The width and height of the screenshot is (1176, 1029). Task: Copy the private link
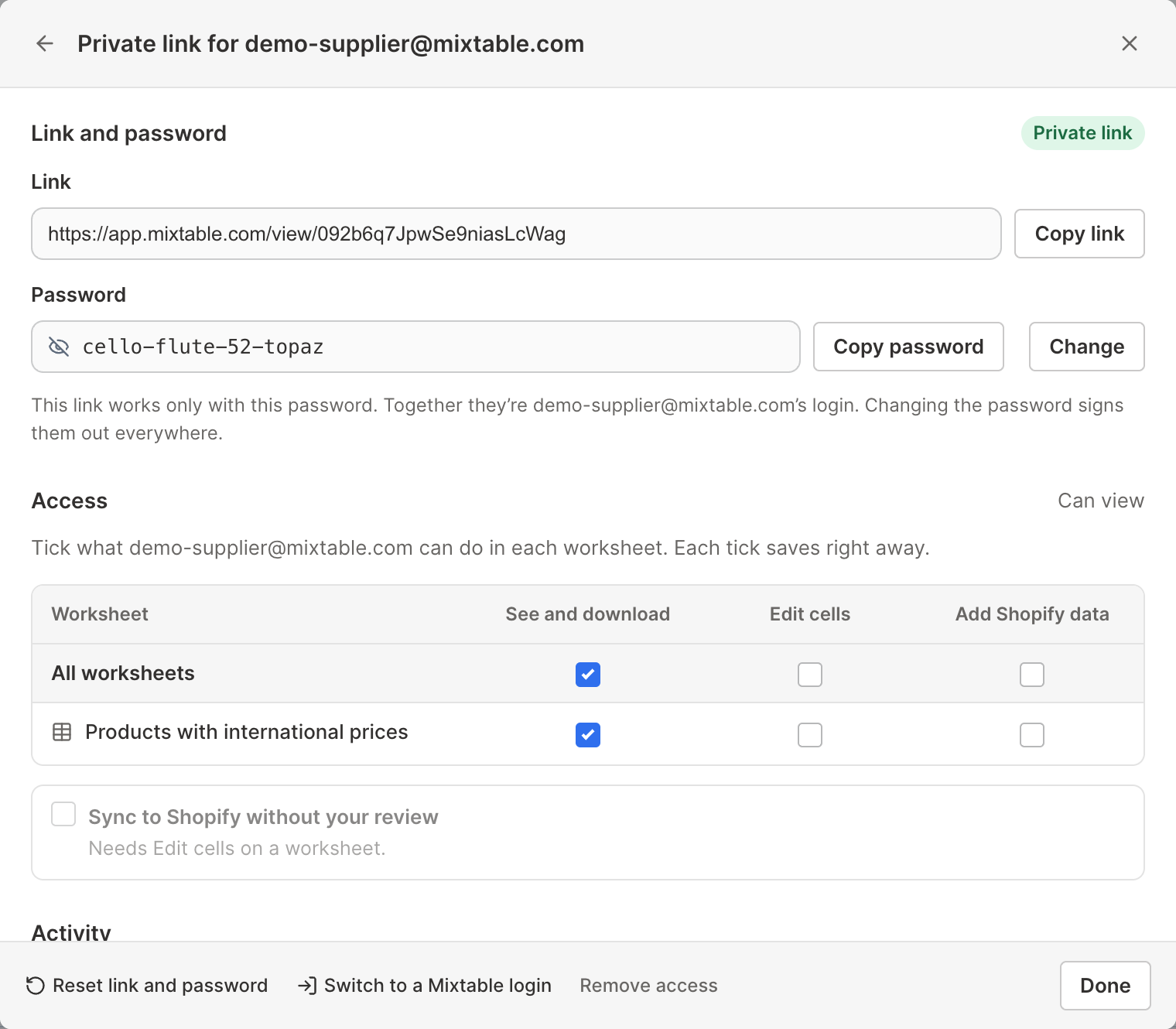tap(1079, 234)
